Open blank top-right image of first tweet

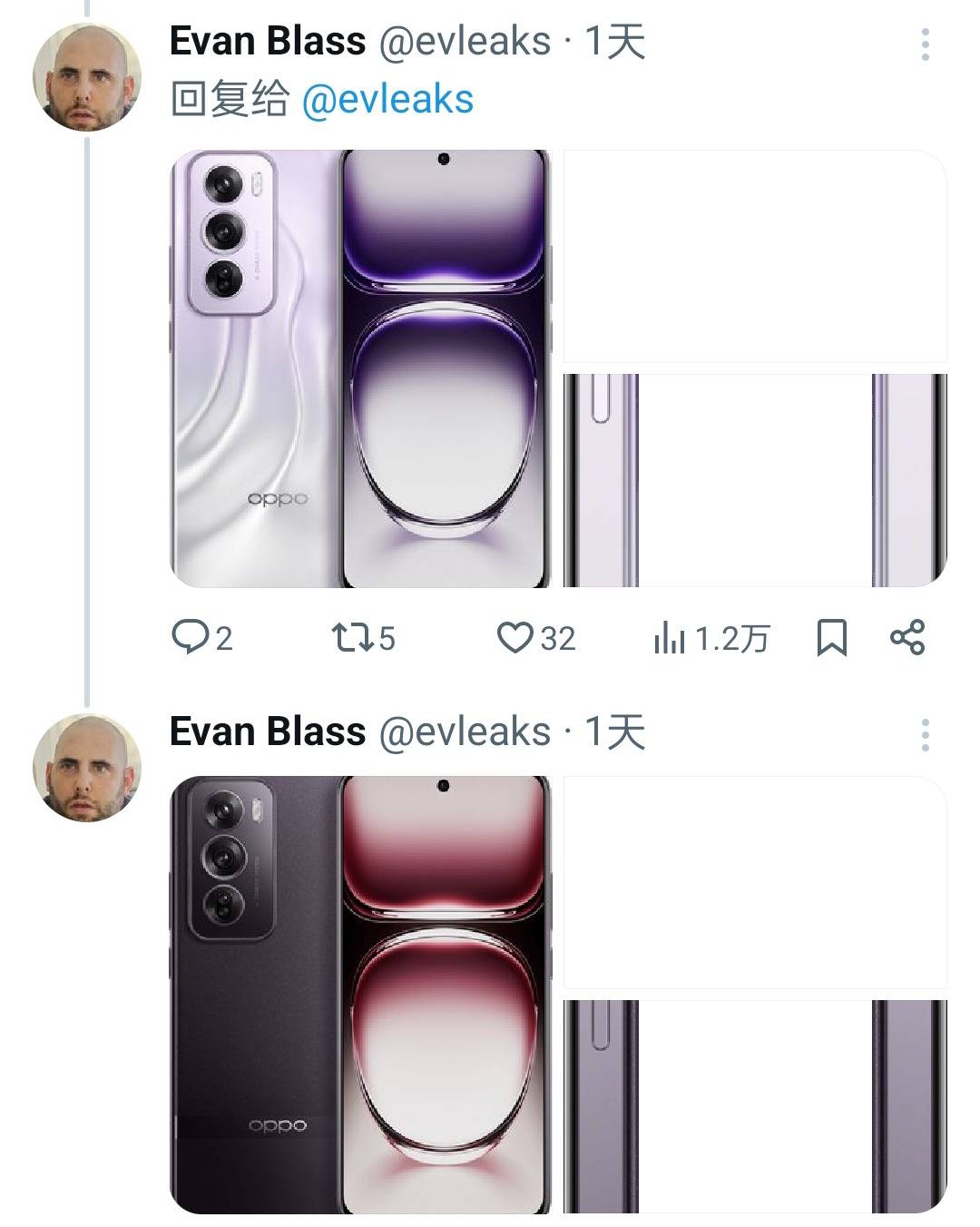click(x=755, y=256)
